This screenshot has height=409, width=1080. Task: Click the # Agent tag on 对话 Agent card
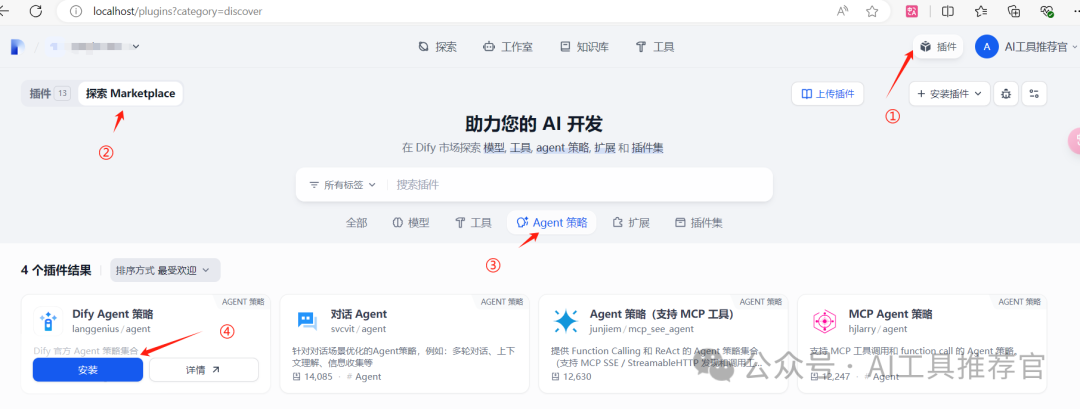364,377
